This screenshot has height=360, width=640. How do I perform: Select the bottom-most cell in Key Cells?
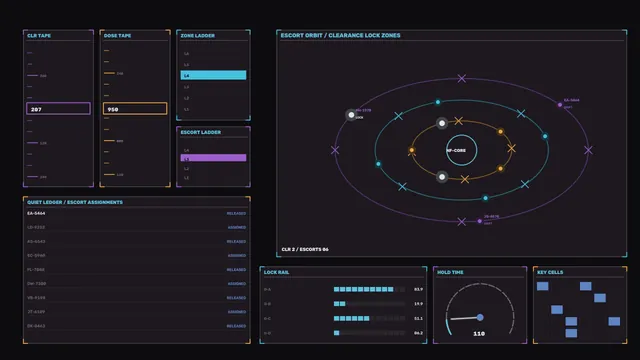(571, 333)
